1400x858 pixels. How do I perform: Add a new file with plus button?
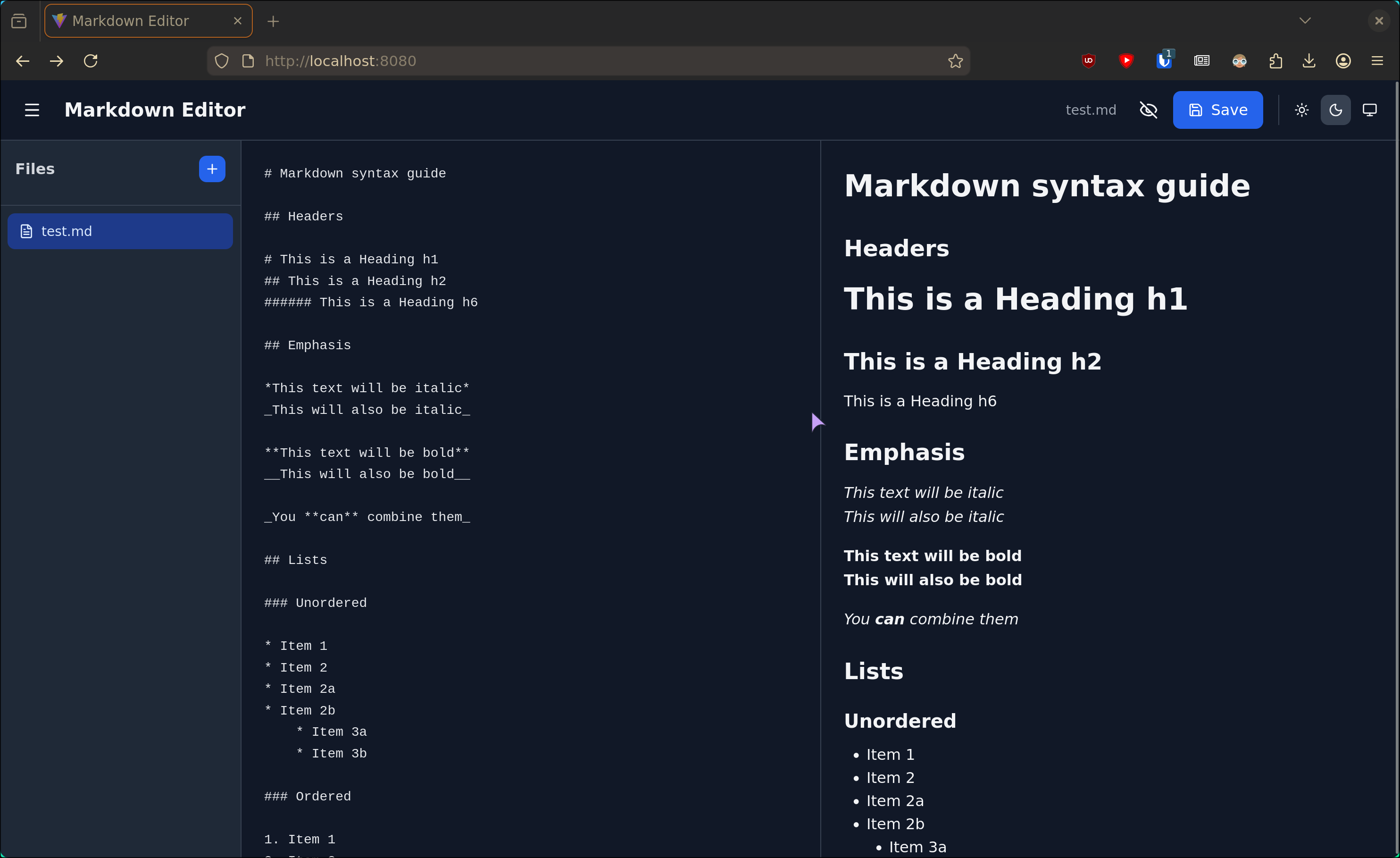tap(212, 169)
